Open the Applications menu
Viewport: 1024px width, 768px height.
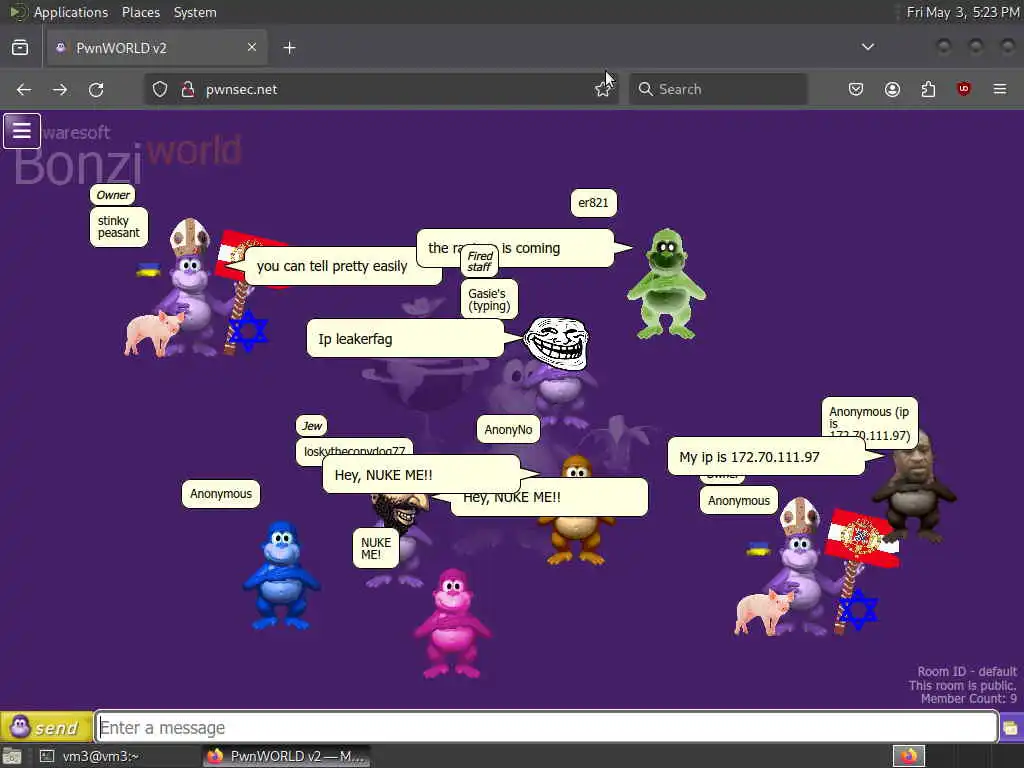point(71,12)
